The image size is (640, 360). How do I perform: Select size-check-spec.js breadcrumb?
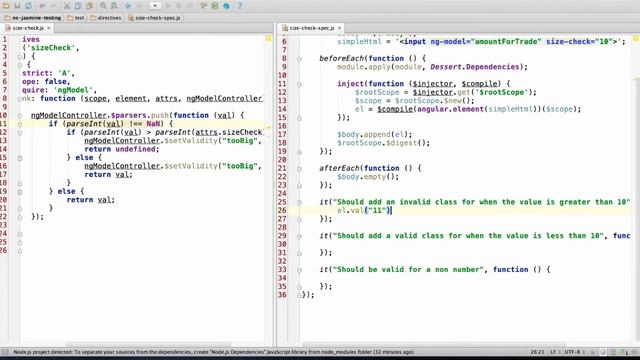(x=154, y=18)
